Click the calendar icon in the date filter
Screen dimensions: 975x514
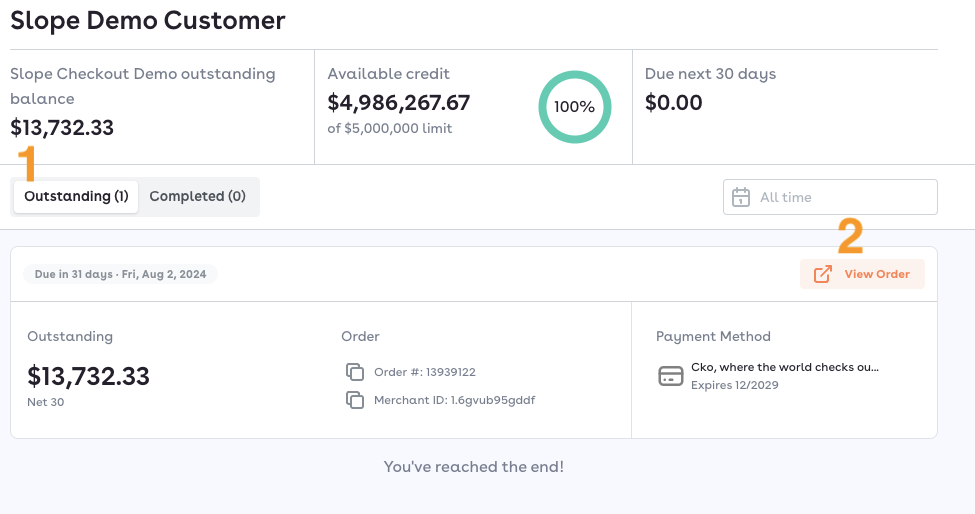click(x=741, y=197)
